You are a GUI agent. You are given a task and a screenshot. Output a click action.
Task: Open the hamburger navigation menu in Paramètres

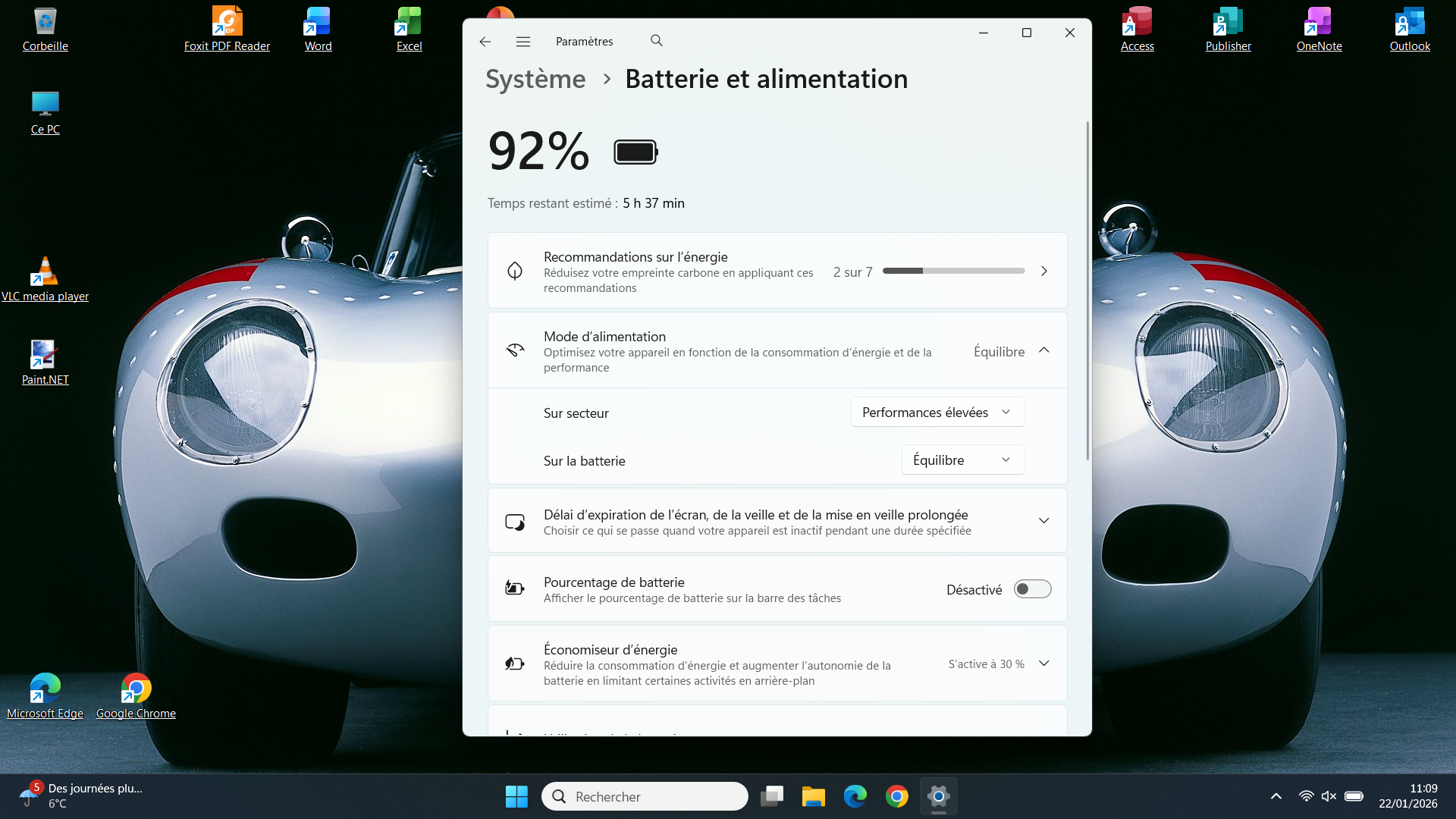click(x=523, y=42)
